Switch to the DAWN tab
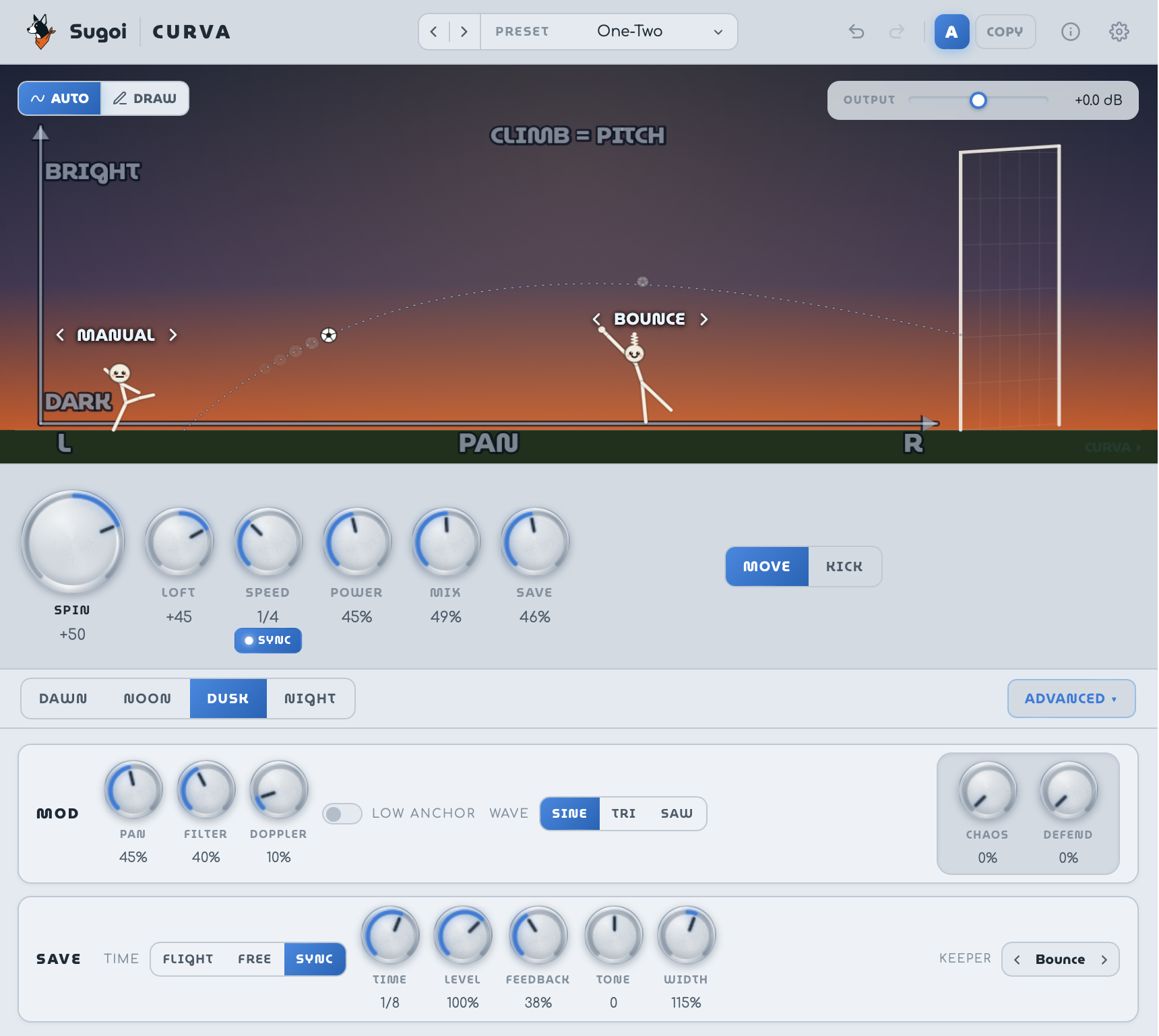The image size is (1159, 1036). [x=63, y=699]
